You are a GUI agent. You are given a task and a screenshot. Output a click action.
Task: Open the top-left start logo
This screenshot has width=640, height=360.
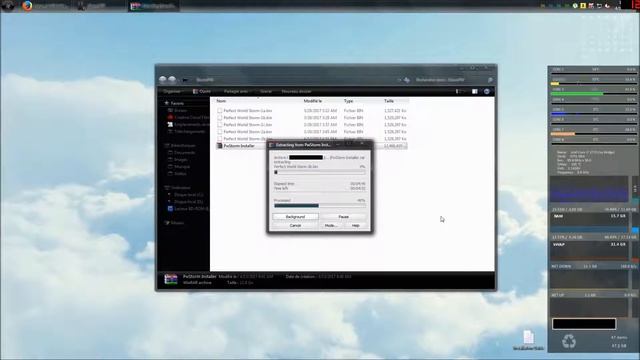7,6
